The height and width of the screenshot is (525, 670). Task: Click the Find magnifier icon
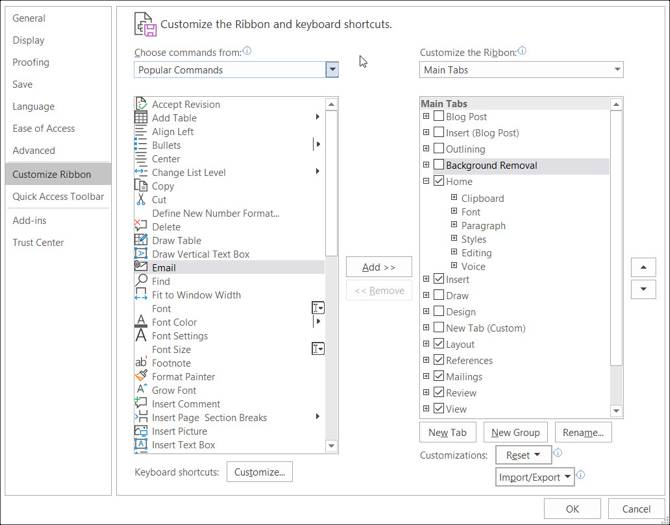tap(141, 280)
